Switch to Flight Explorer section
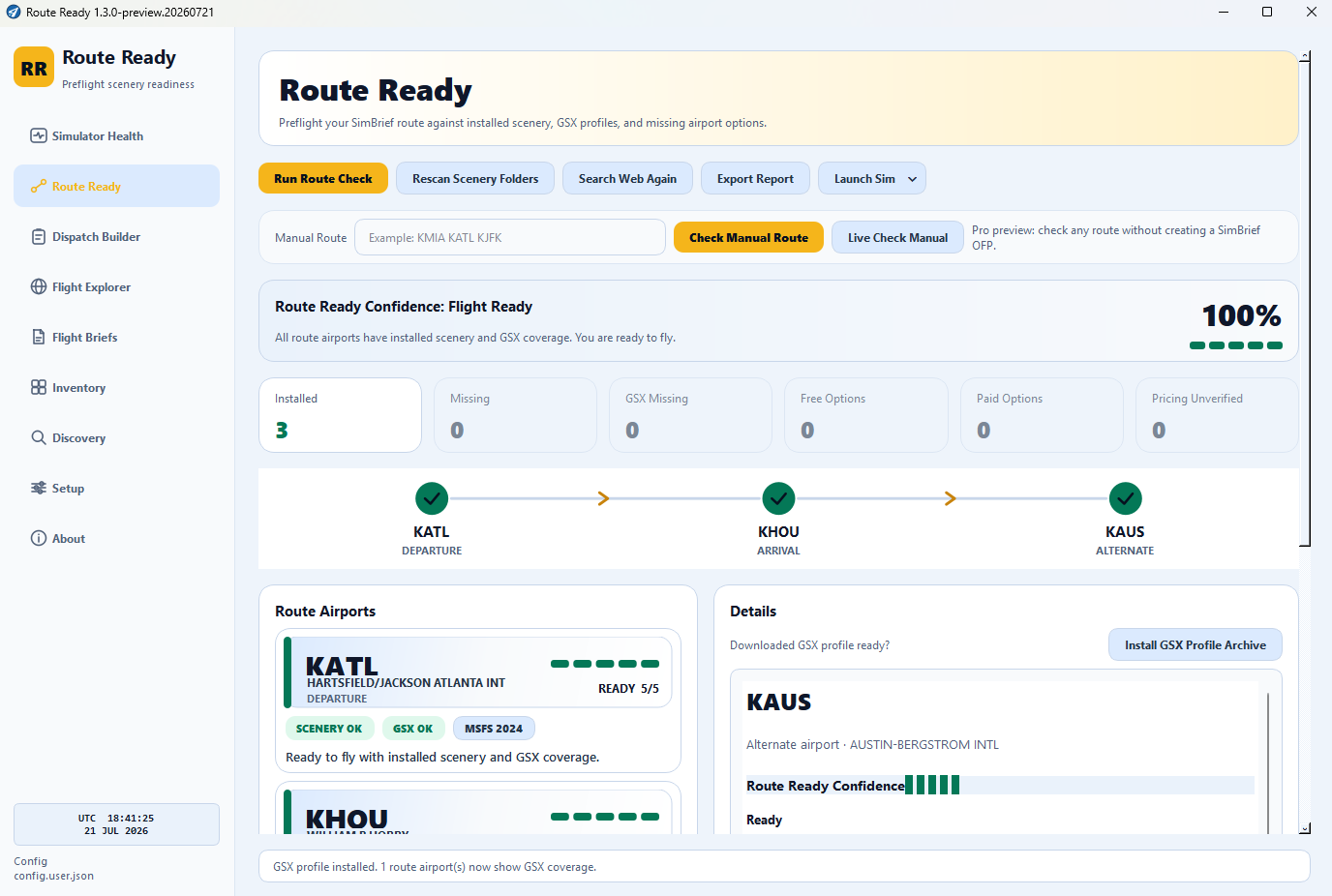 [x=116, y=286]
